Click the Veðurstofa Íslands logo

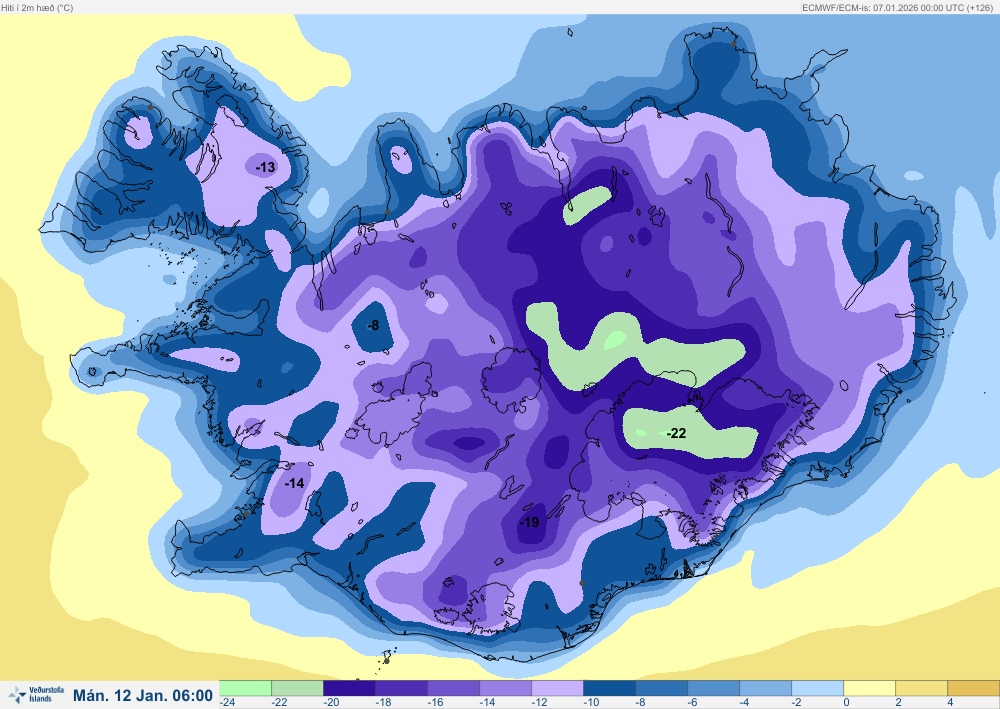point(36,694)
